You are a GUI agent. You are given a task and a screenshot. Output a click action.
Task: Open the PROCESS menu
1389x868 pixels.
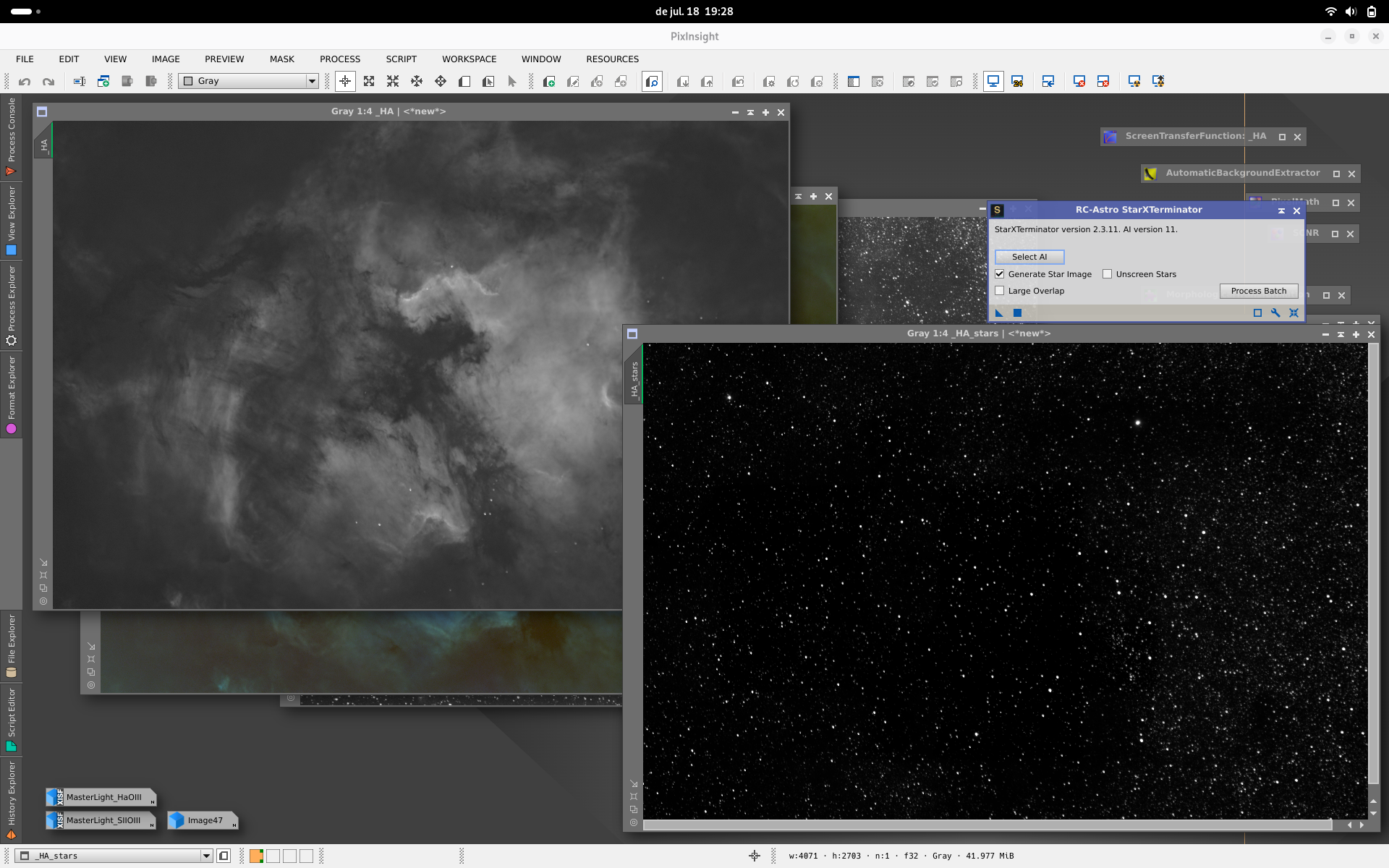[x=340, y=59]
